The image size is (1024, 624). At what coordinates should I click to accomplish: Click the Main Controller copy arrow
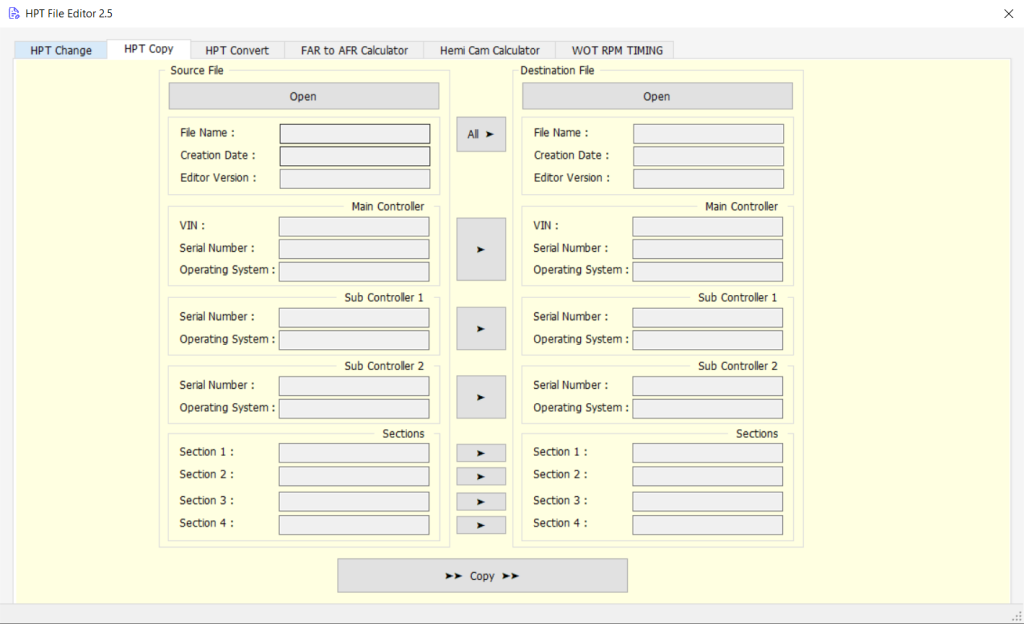(x=481, y=248)
